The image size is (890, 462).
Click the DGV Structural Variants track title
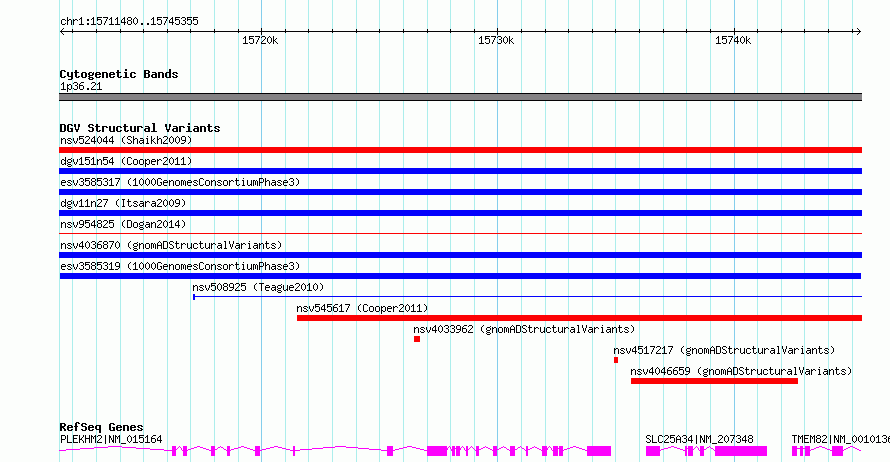140,128
